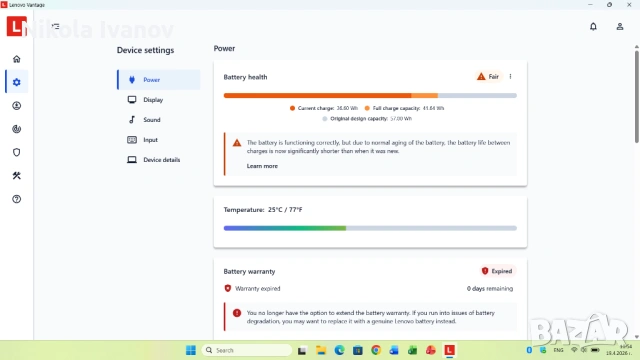Click the 'Battery health' heading
The height and width of the screenshot is (360, 640).
click(245, 77)
